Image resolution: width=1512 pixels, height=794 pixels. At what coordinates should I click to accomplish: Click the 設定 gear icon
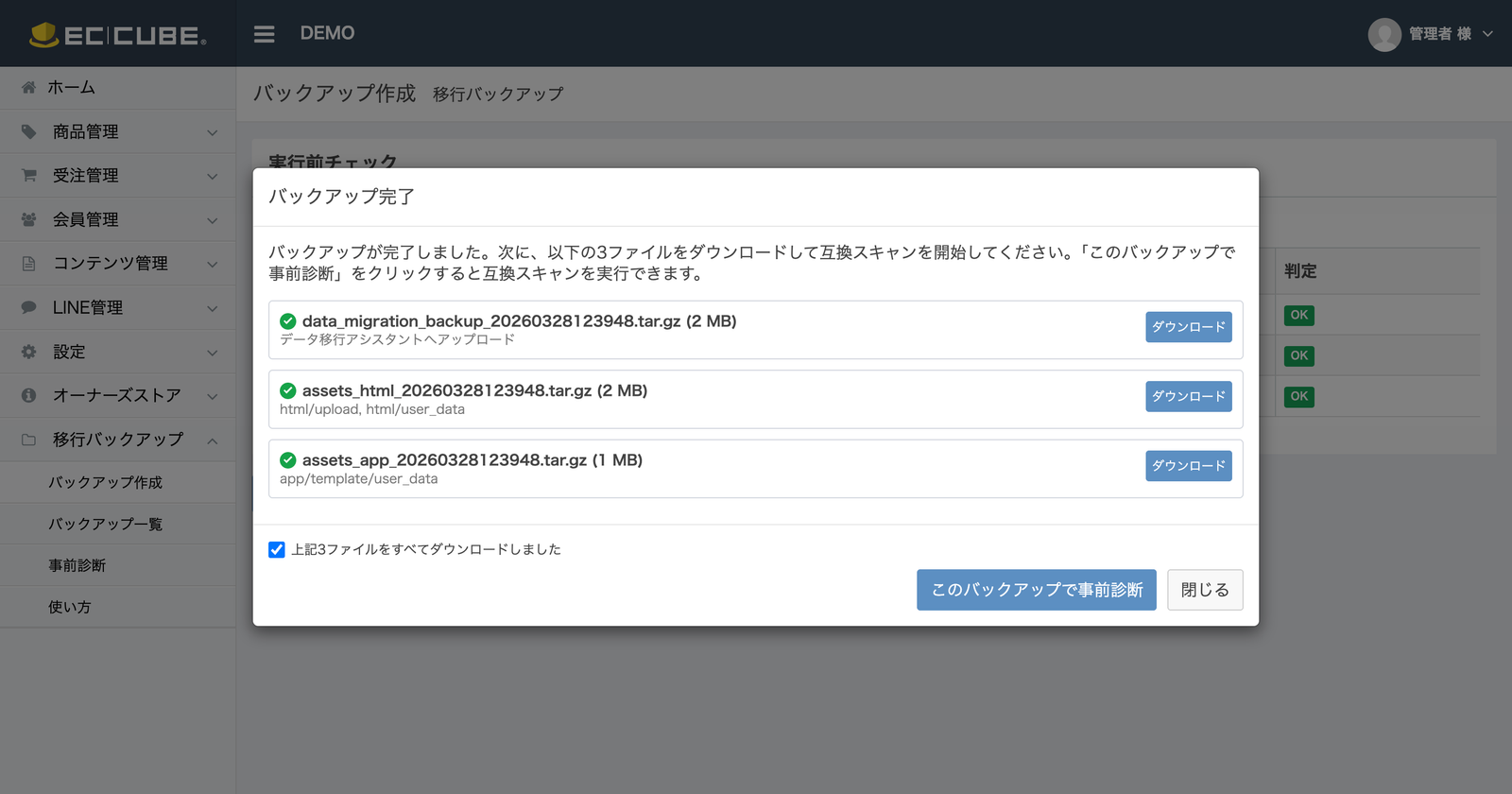pyautogui.click(x=28, y=352)
